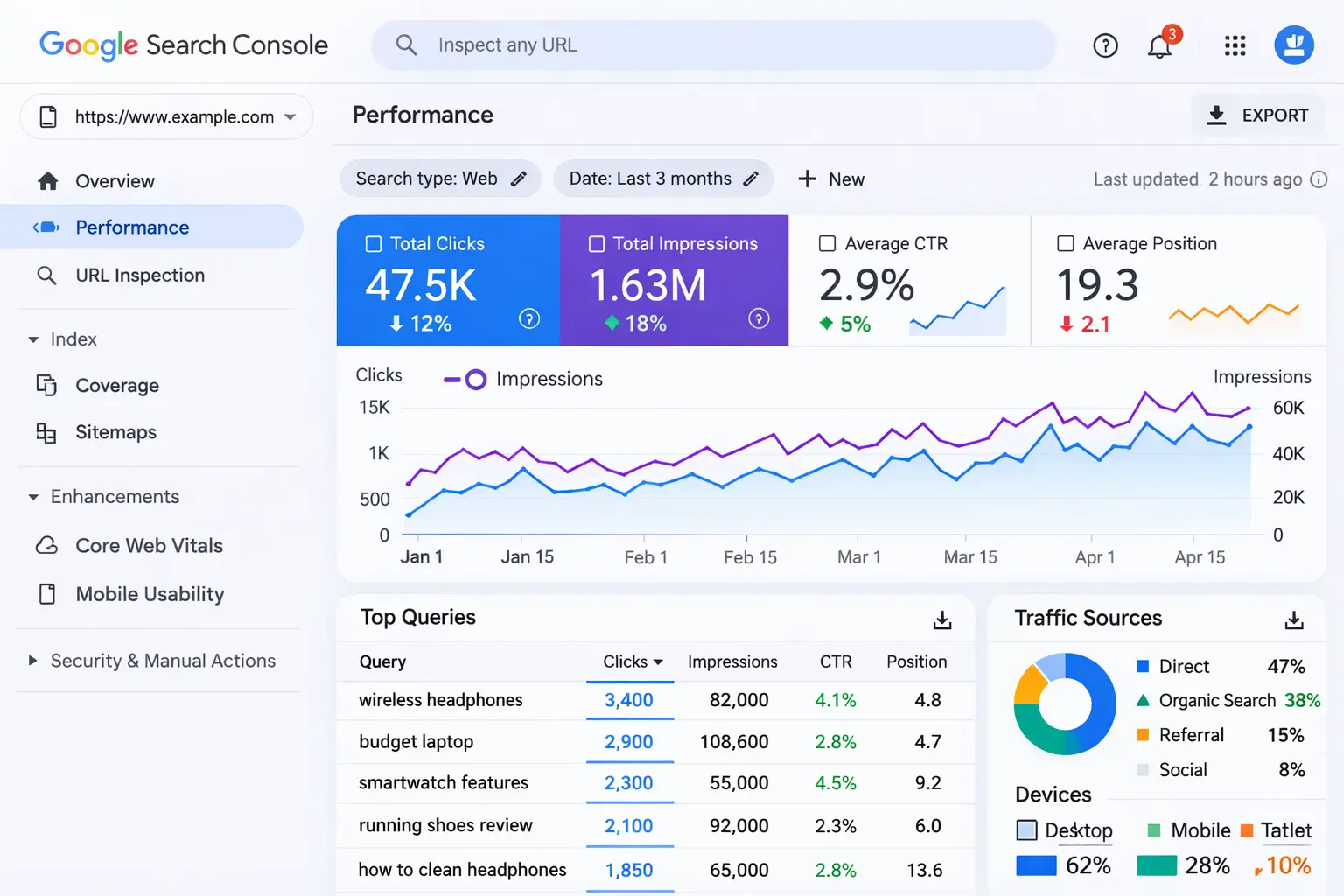Click the EXPORT button
The image size is (1344, 896).
coord(1257,115)
